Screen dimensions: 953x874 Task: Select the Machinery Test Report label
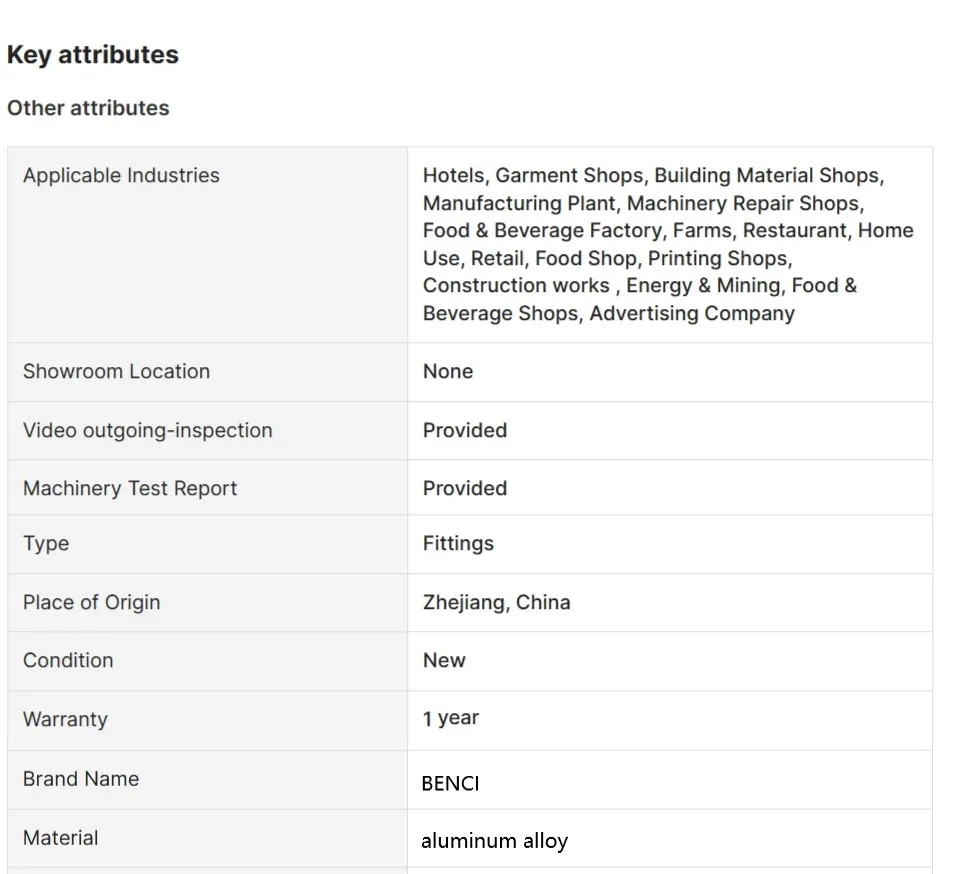(130, 488)
